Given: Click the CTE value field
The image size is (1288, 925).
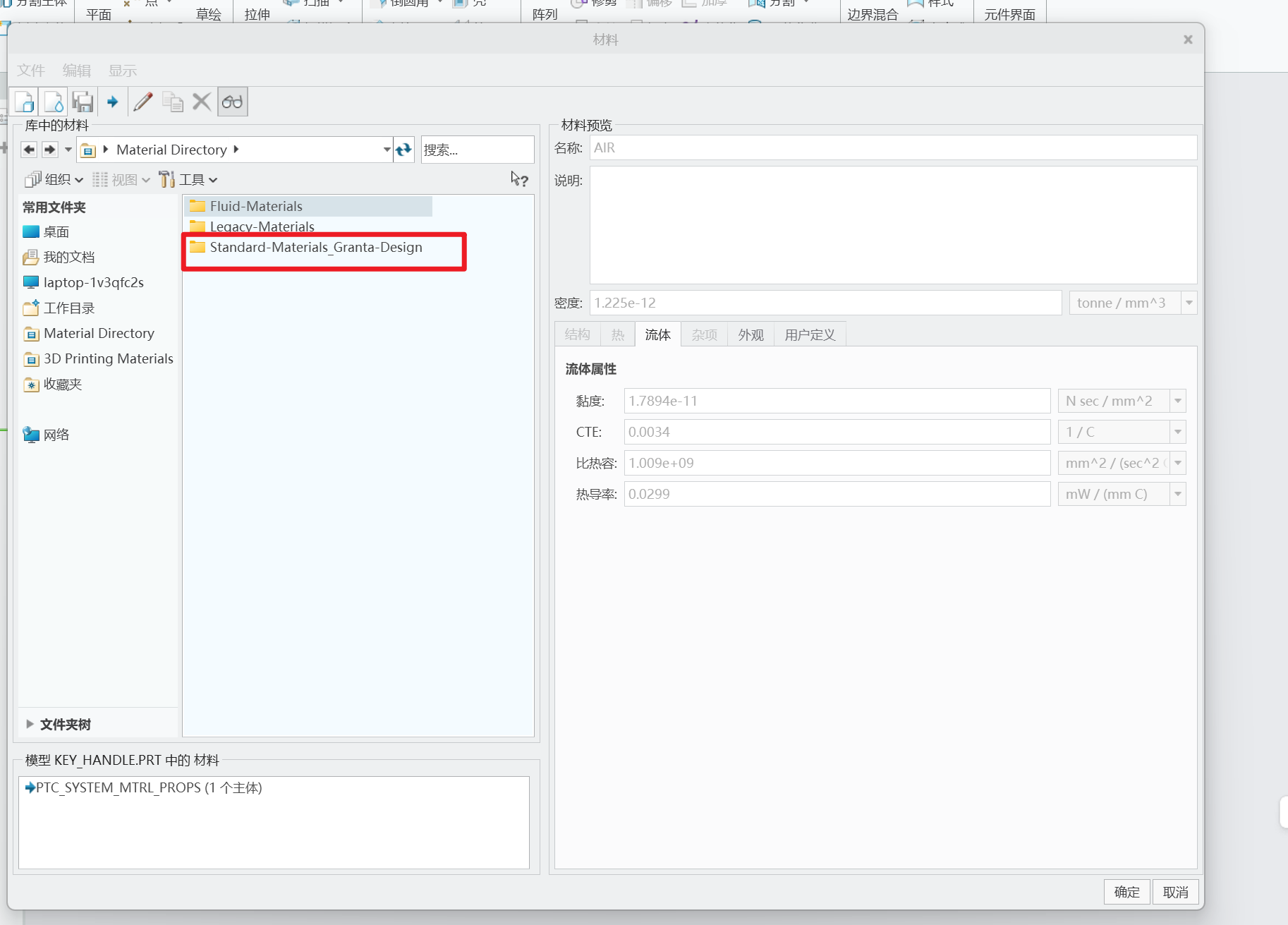Looking at the screenshot, I should [x=837, y=432].
